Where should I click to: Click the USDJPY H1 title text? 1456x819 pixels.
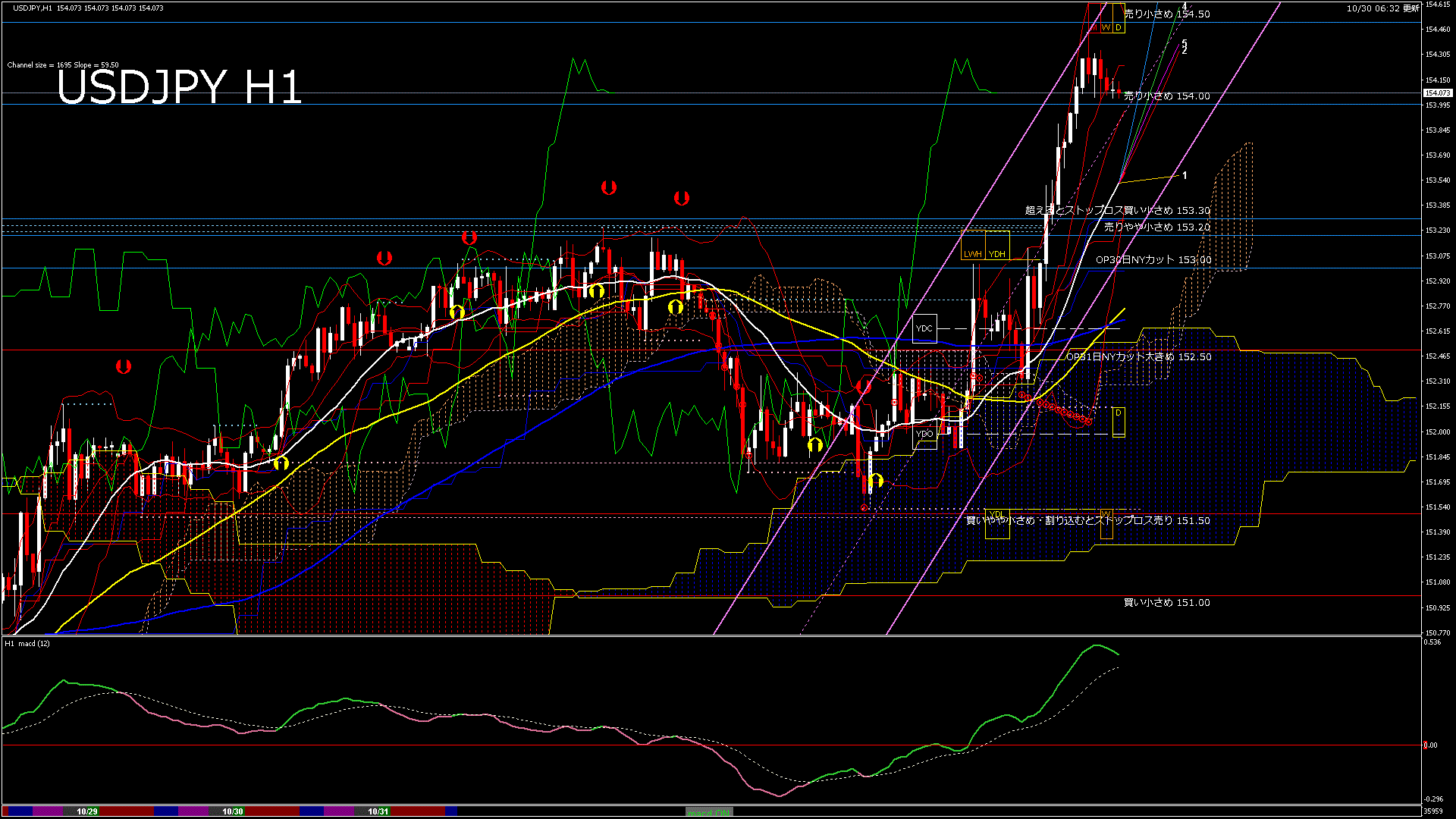point(180,87)
